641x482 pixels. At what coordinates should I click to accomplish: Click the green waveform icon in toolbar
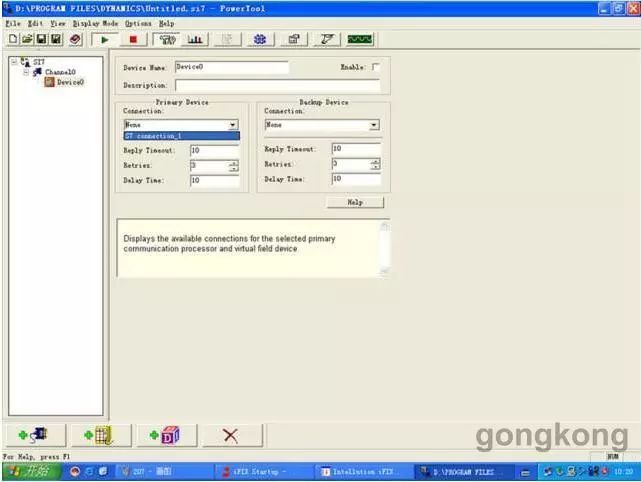tap(360, 39)
